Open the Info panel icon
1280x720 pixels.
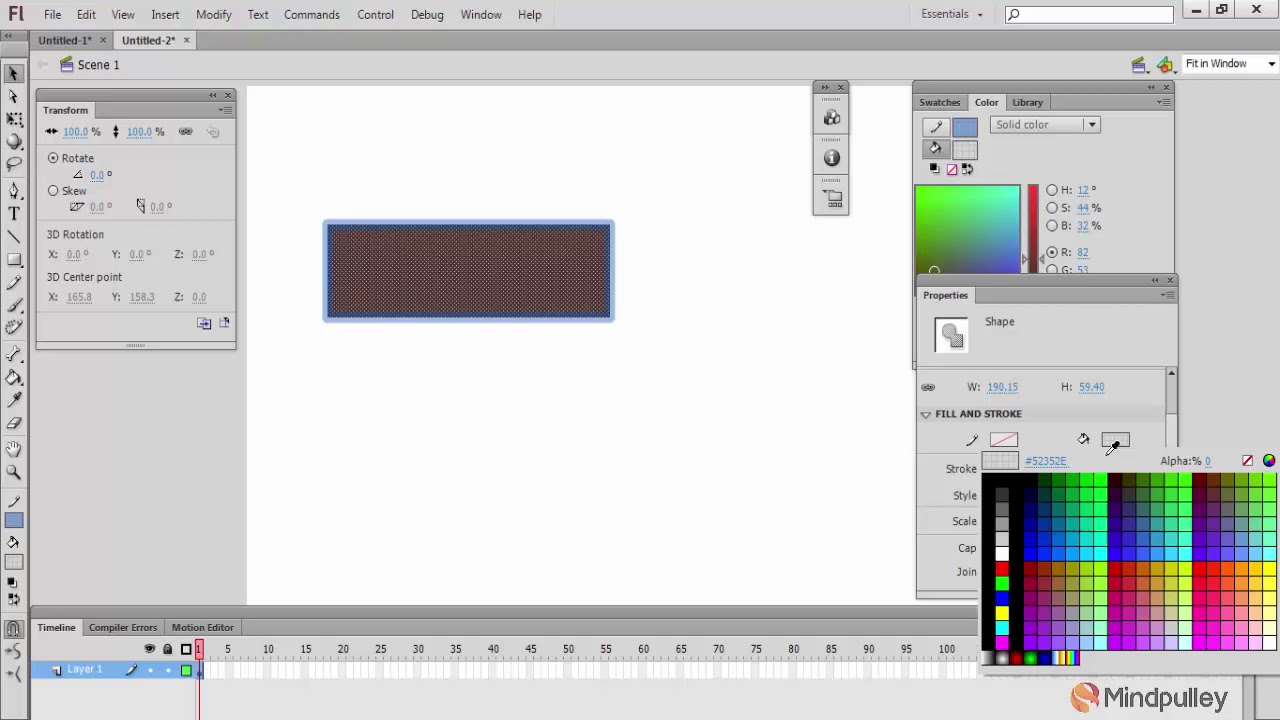(x=832, y=158)
